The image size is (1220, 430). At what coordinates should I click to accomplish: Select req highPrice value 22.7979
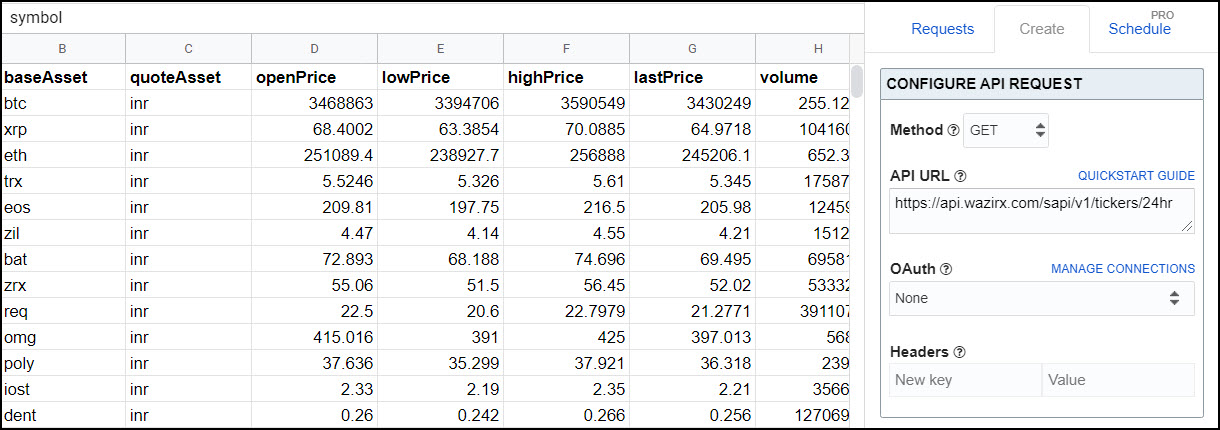[566, 311]
